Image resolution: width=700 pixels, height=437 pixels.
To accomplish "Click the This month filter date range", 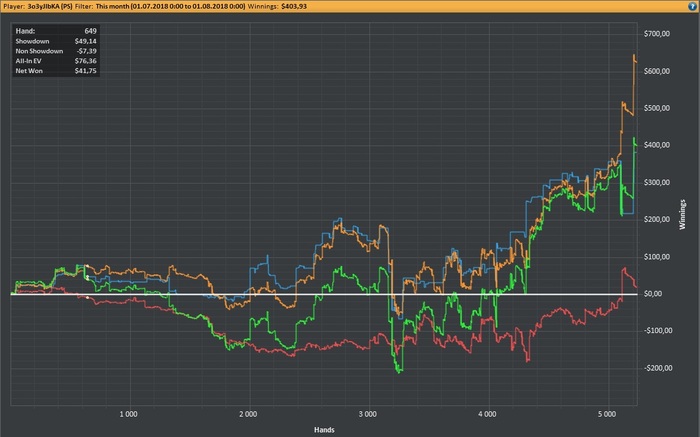I will coord(171,6).
